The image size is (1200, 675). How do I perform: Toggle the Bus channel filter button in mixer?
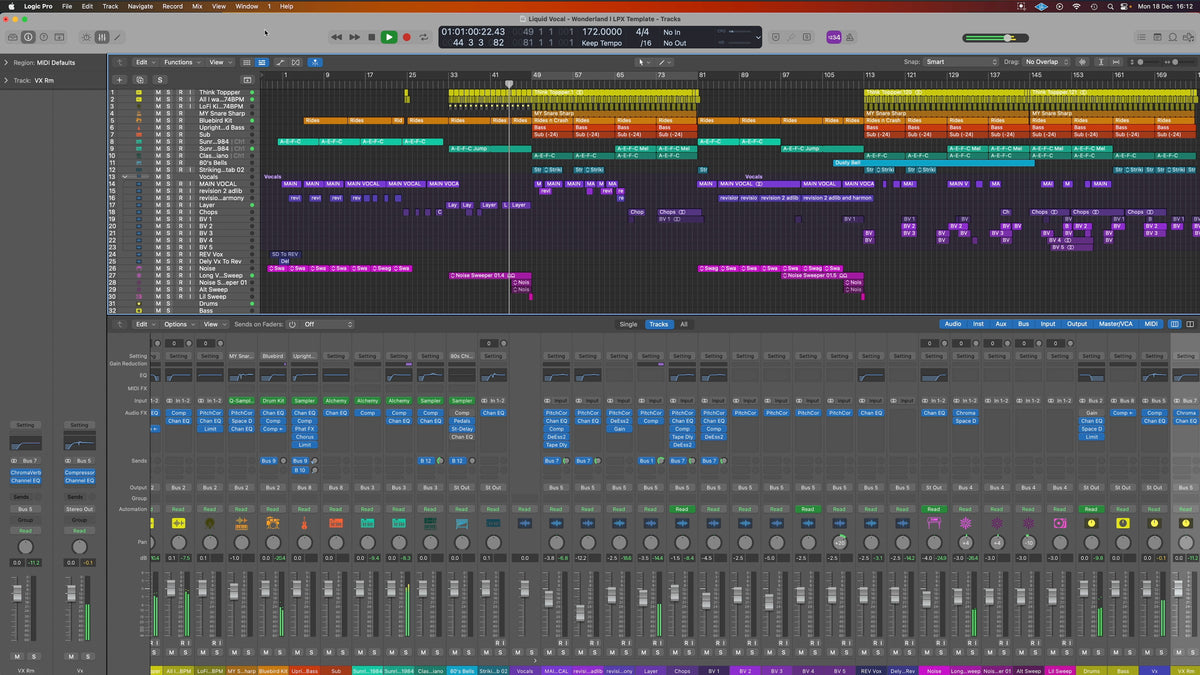click(x=1023, y=324)
